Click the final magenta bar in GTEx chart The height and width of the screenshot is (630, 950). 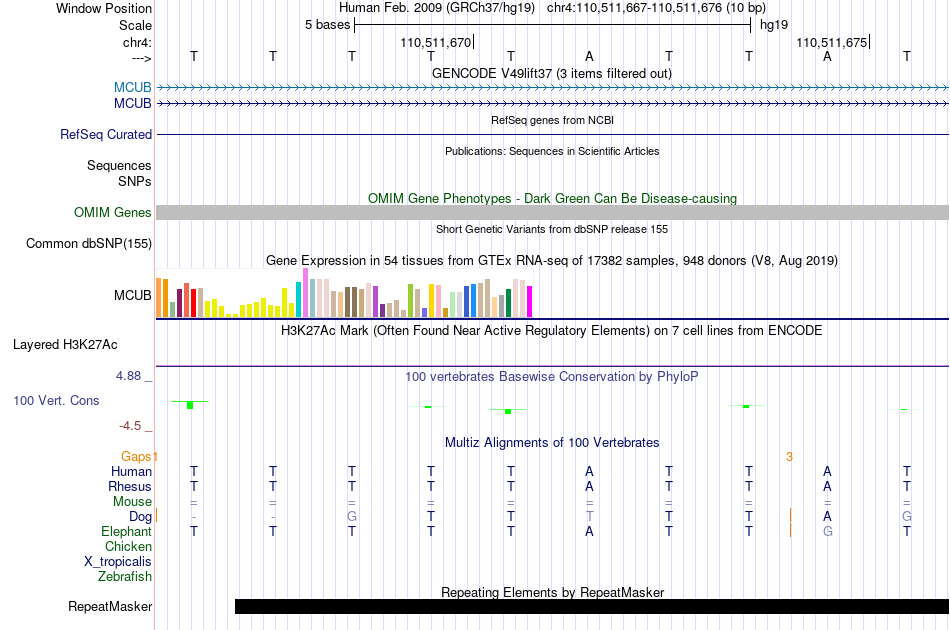point(530,301)
